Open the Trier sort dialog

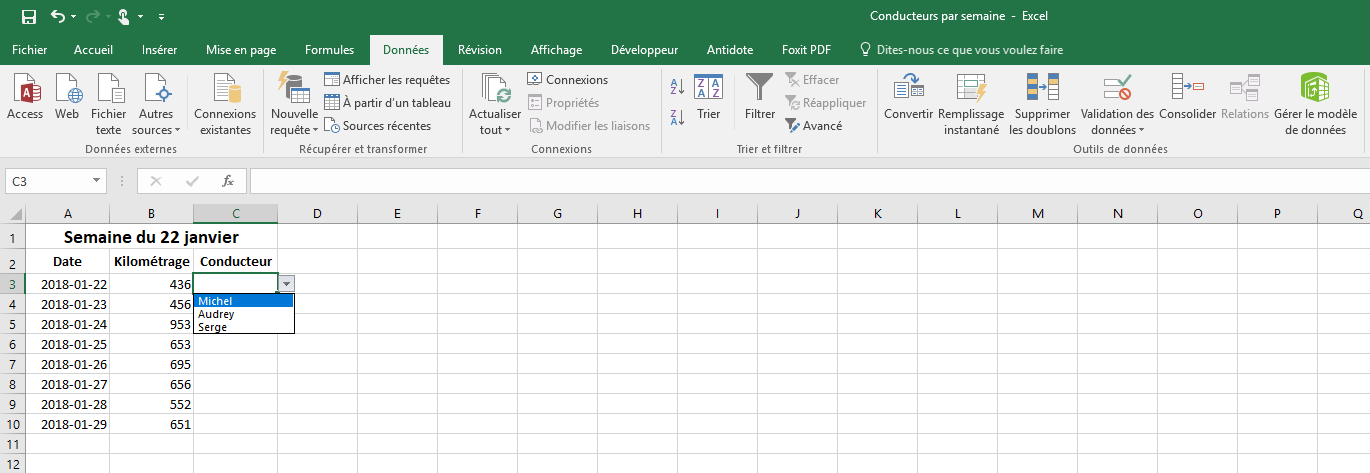click(709, 97)
